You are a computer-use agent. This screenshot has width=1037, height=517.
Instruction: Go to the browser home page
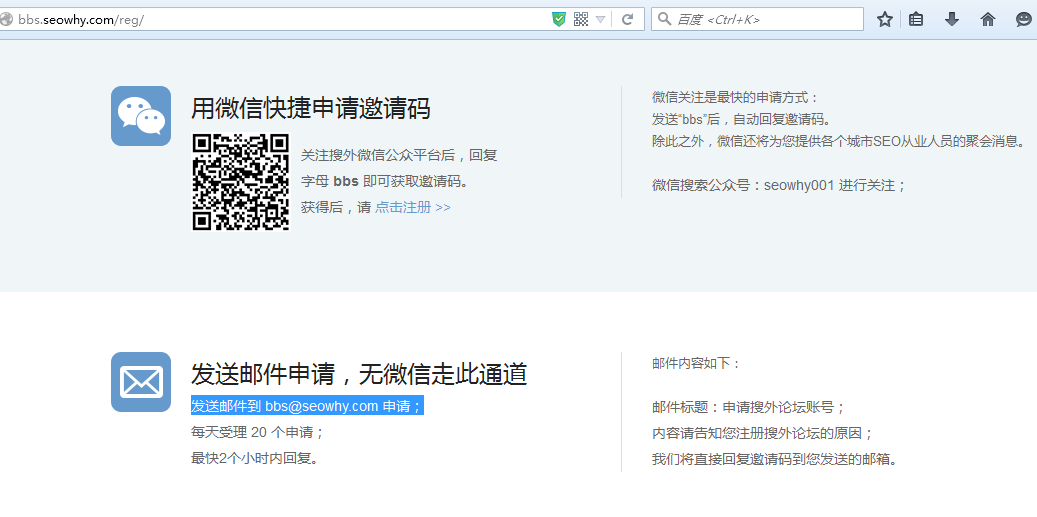click(x=988, y=19)
